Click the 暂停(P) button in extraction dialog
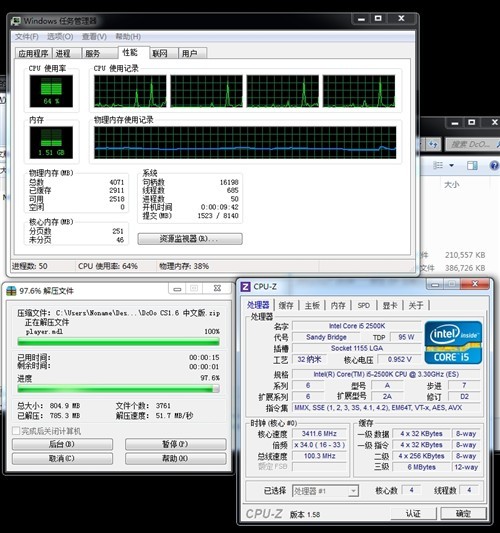This screenshot has height=533, width=500. (175, 444)
